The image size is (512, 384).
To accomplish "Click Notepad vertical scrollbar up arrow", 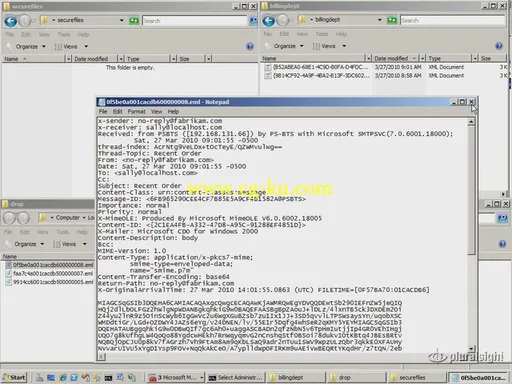I will pos(471,122).
